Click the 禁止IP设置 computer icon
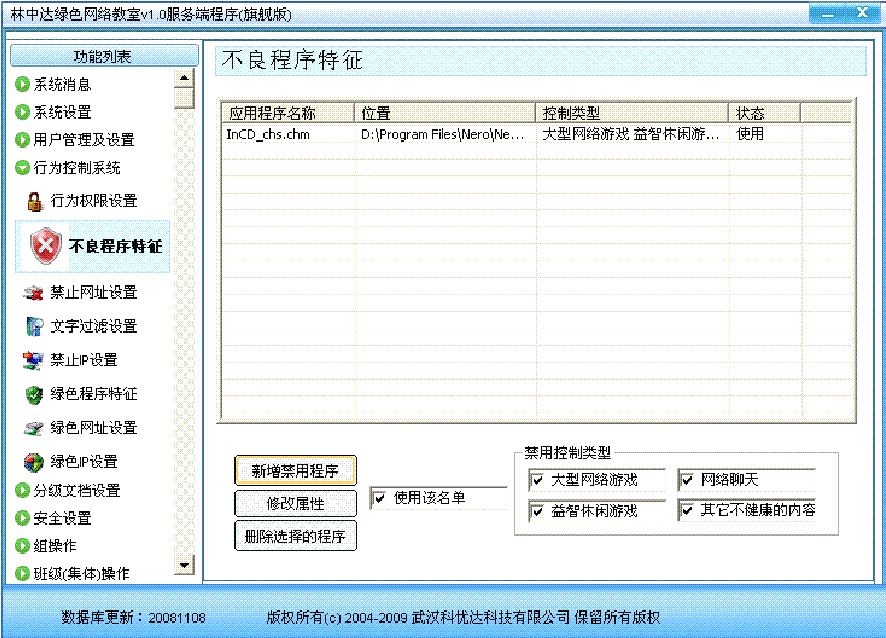 point(35,360)
